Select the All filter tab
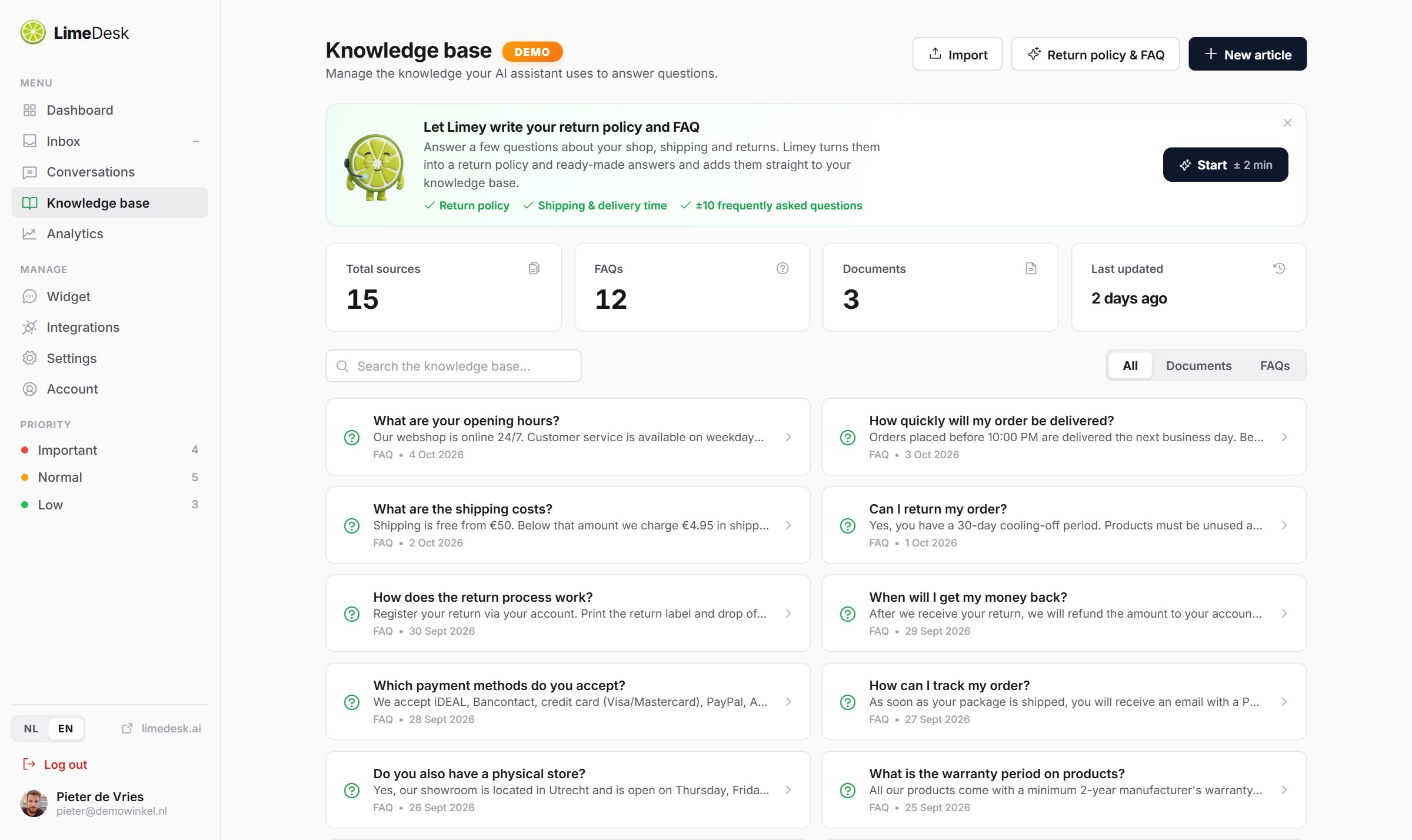This screenshot has width=1412, height=840. (1130, 366)
